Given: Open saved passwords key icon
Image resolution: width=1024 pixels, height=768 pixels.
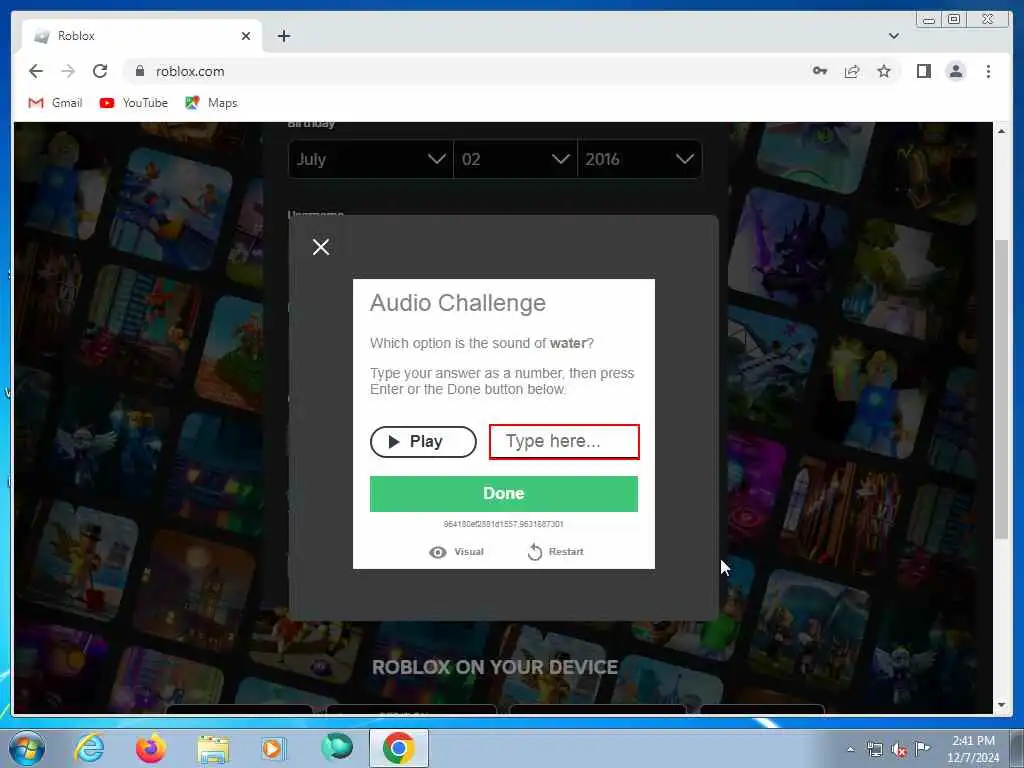Looking at the screenshot, I should [820, 71].
